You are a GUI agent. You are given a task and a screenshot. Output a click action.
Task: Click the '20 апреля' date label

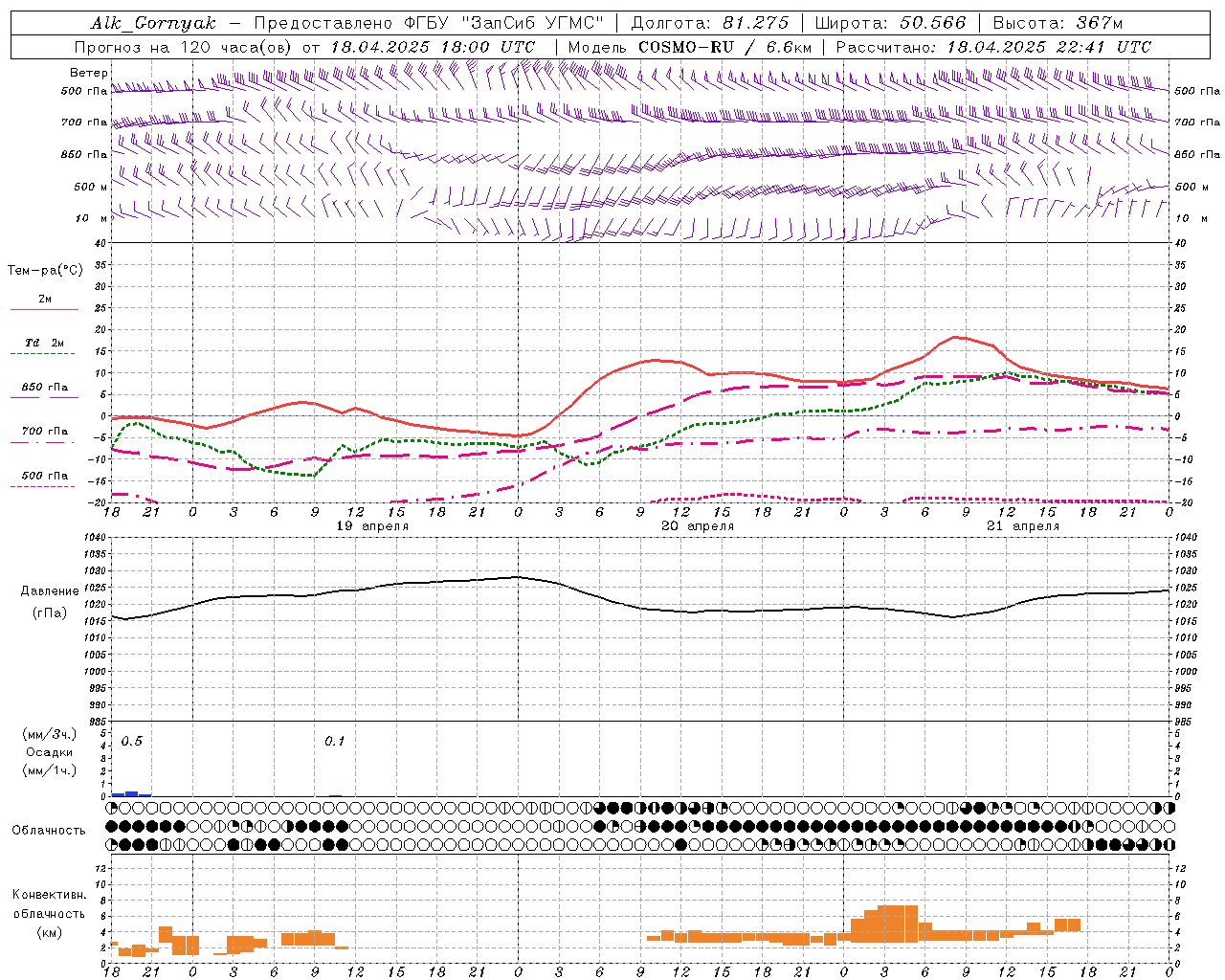pyautogui.click(x=698, y=526)
